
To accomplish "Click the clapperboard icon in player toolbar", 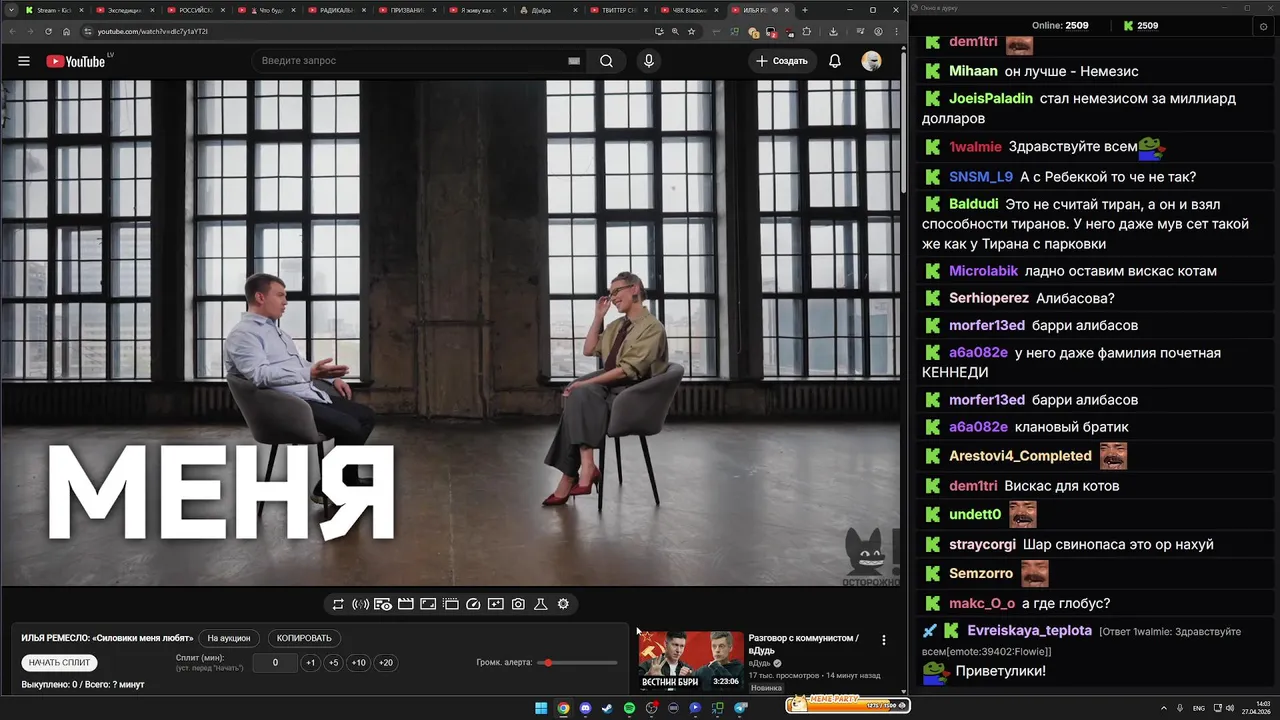I will point(406,604).
